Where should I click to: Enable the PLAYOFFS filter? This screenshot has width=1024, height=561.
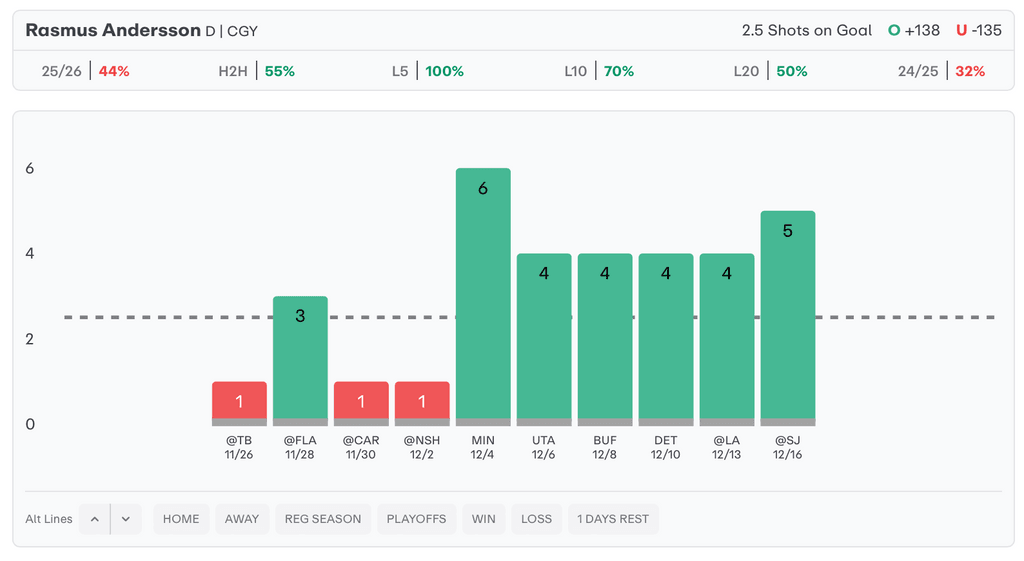click(x=416, y=519)
